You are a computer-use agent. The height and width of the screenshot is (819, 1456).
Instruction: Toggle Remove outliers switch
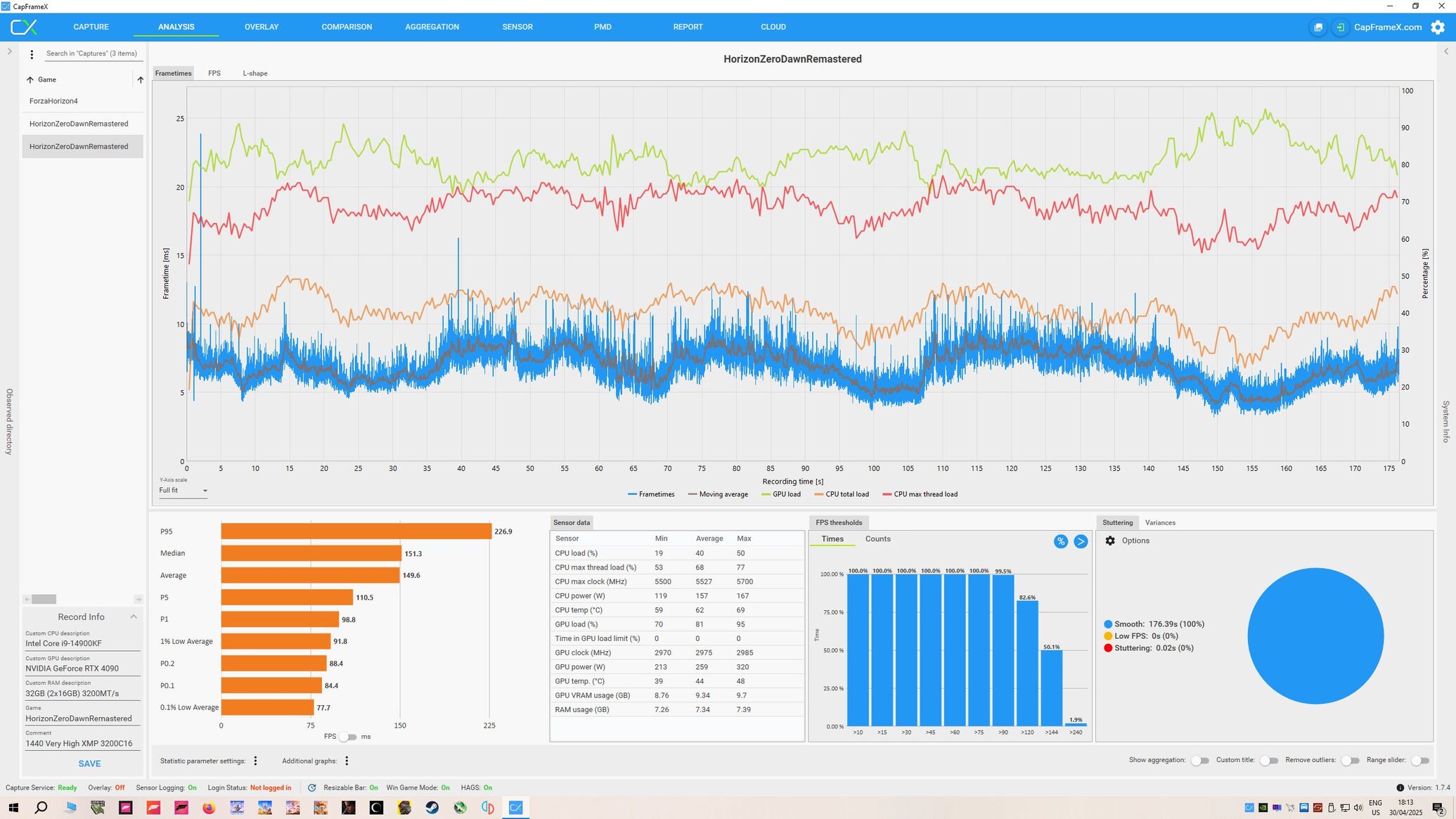pos(1350,761)
